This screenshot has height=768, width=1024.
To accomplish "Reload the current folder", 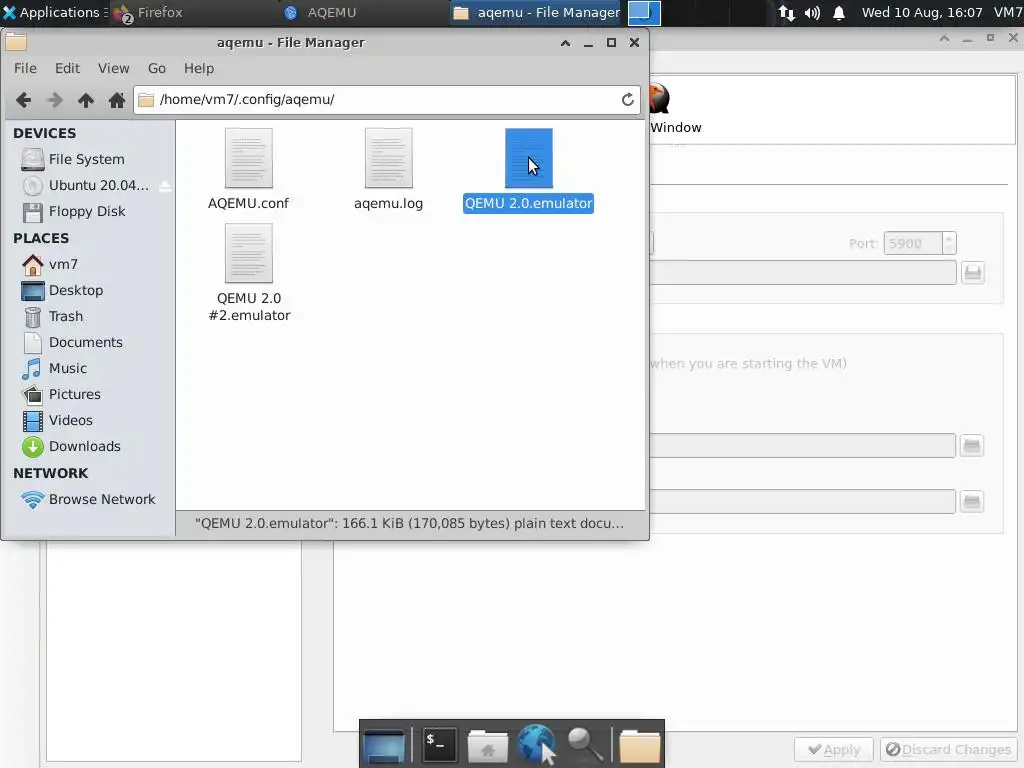I will pyautogui.click(x=628, y=99).
